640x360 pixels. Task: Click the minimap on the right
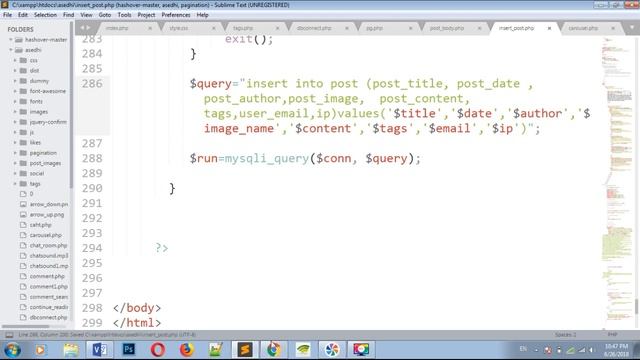(x=619, y=182)
